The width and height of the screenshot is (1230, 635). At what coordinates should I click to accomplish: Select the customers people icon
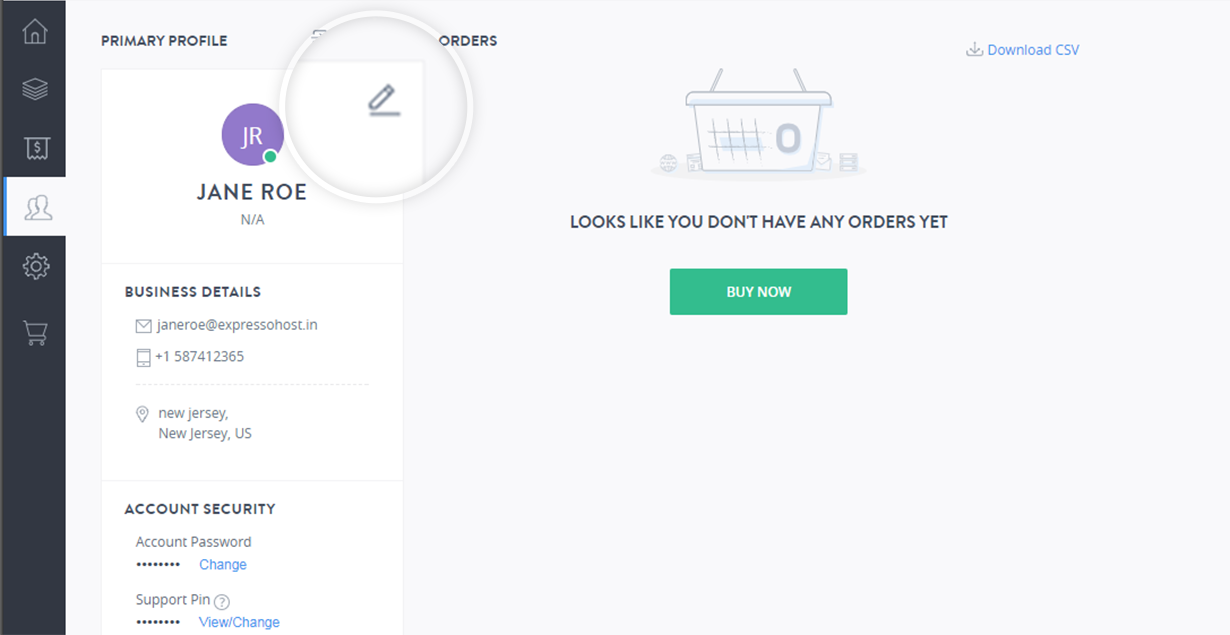(x=38, y=207)
